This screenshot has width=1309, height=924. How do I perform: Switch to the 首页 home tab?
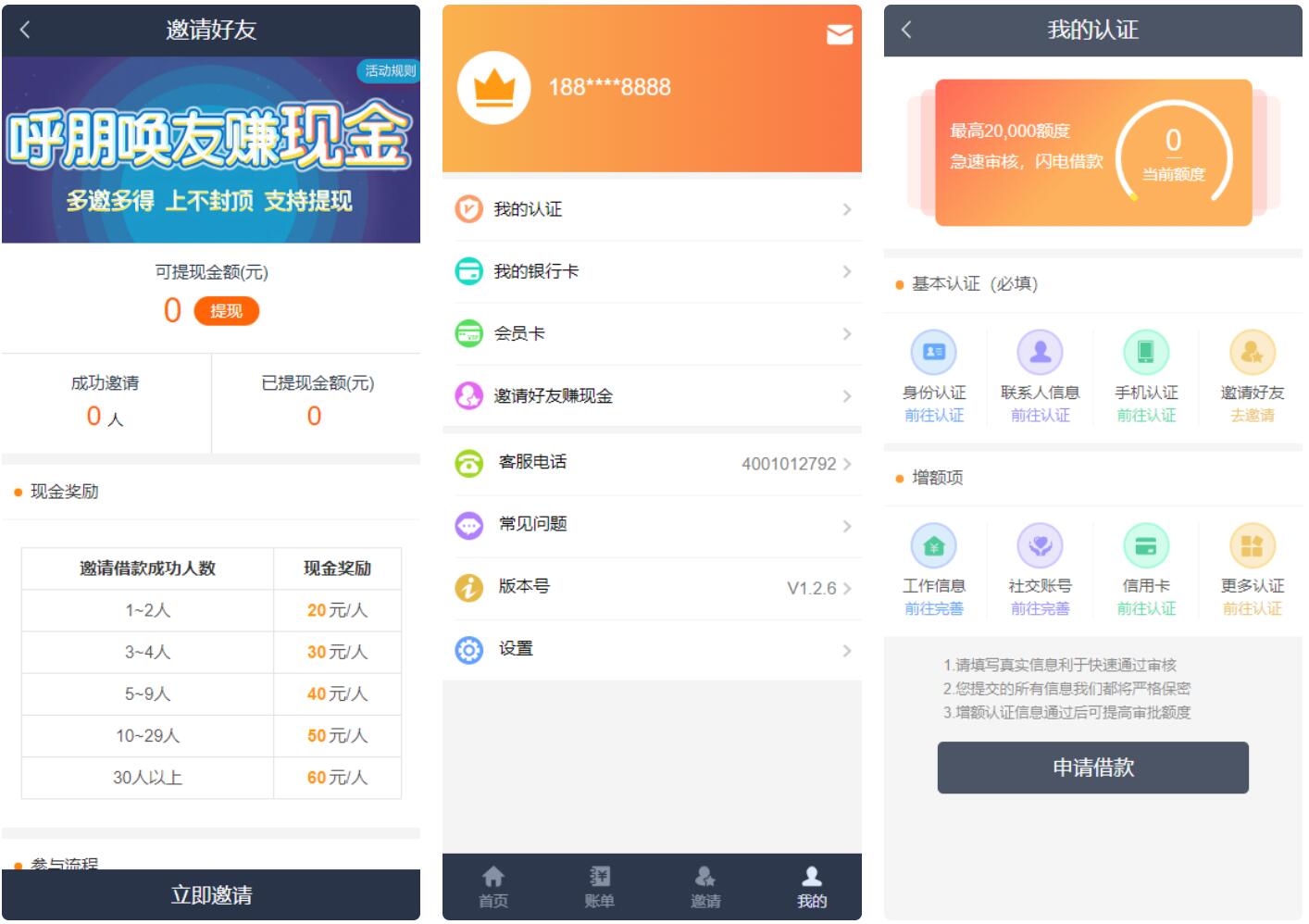click(x=493, y=886)
